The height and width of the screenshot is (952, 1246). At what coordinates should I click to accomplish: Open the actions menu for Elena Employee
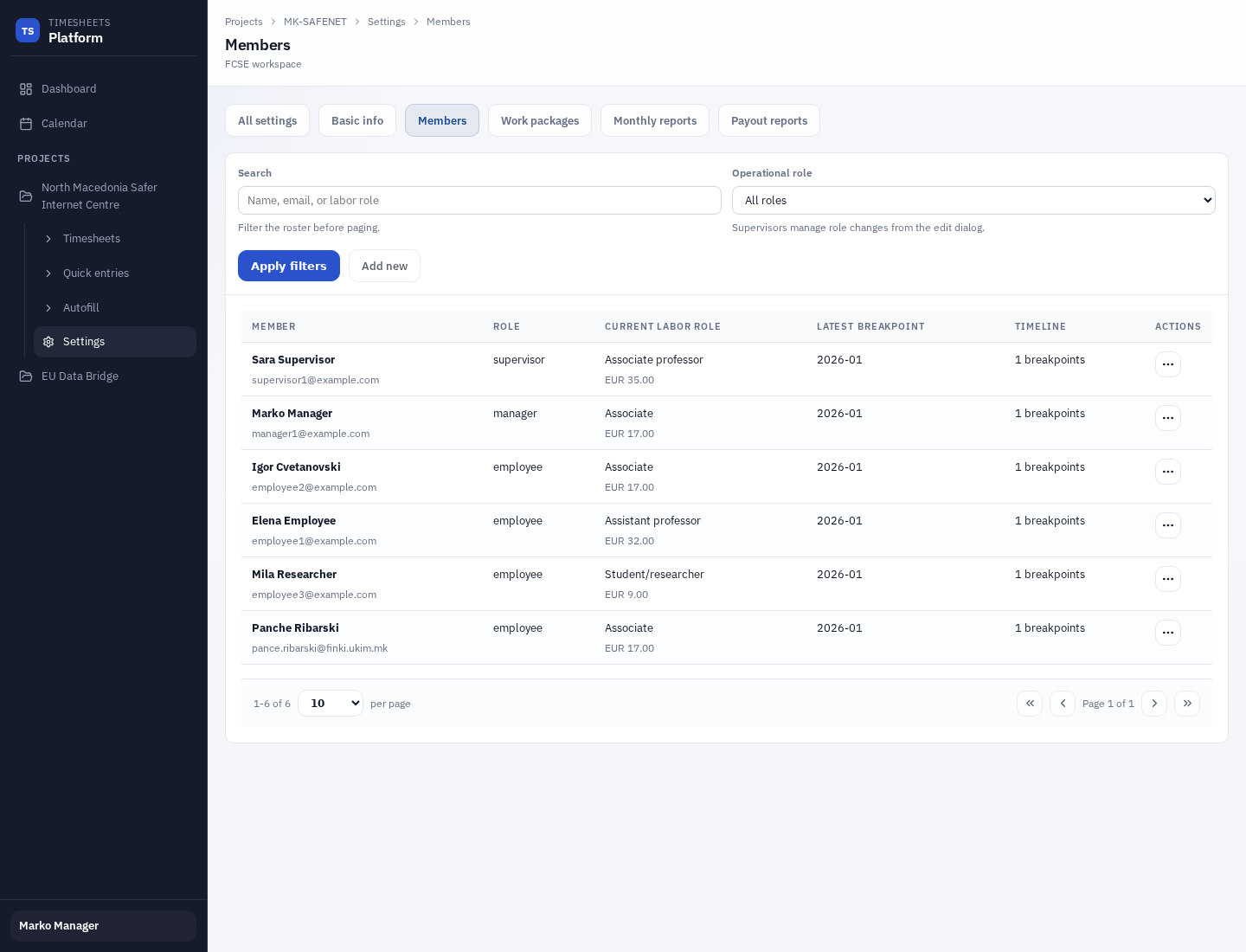[x=1168, y=525]
